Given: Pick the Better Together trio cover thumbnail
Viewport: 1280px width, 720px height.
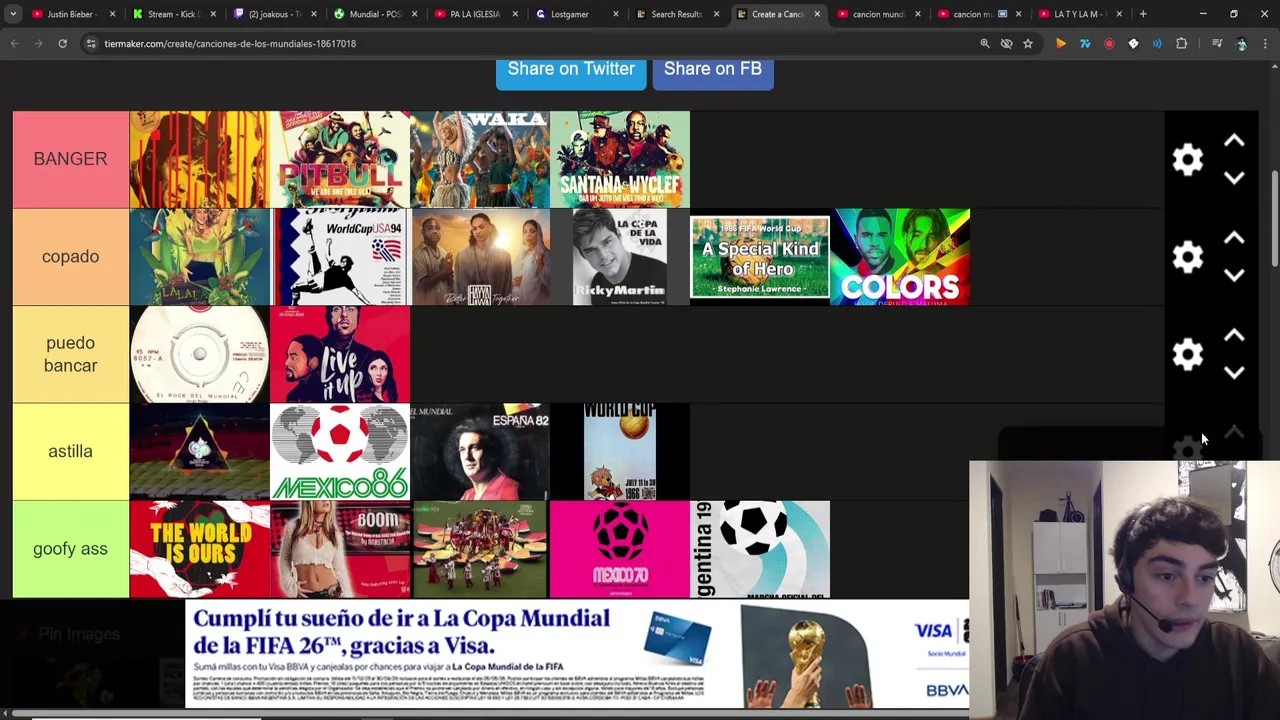Looking at the screenshot, I should [x=480, y=257].
